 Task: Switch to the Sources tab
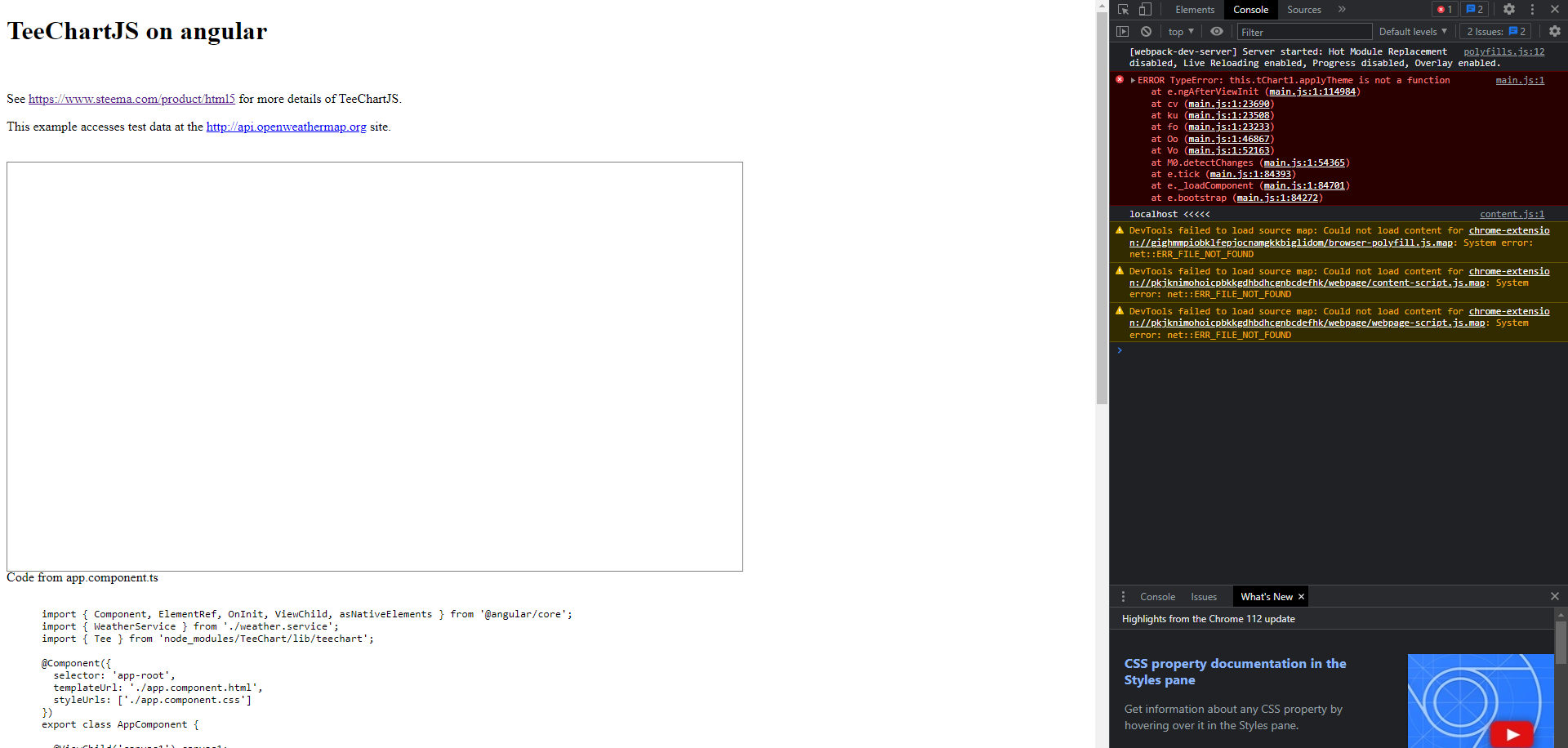[1303, 10]
